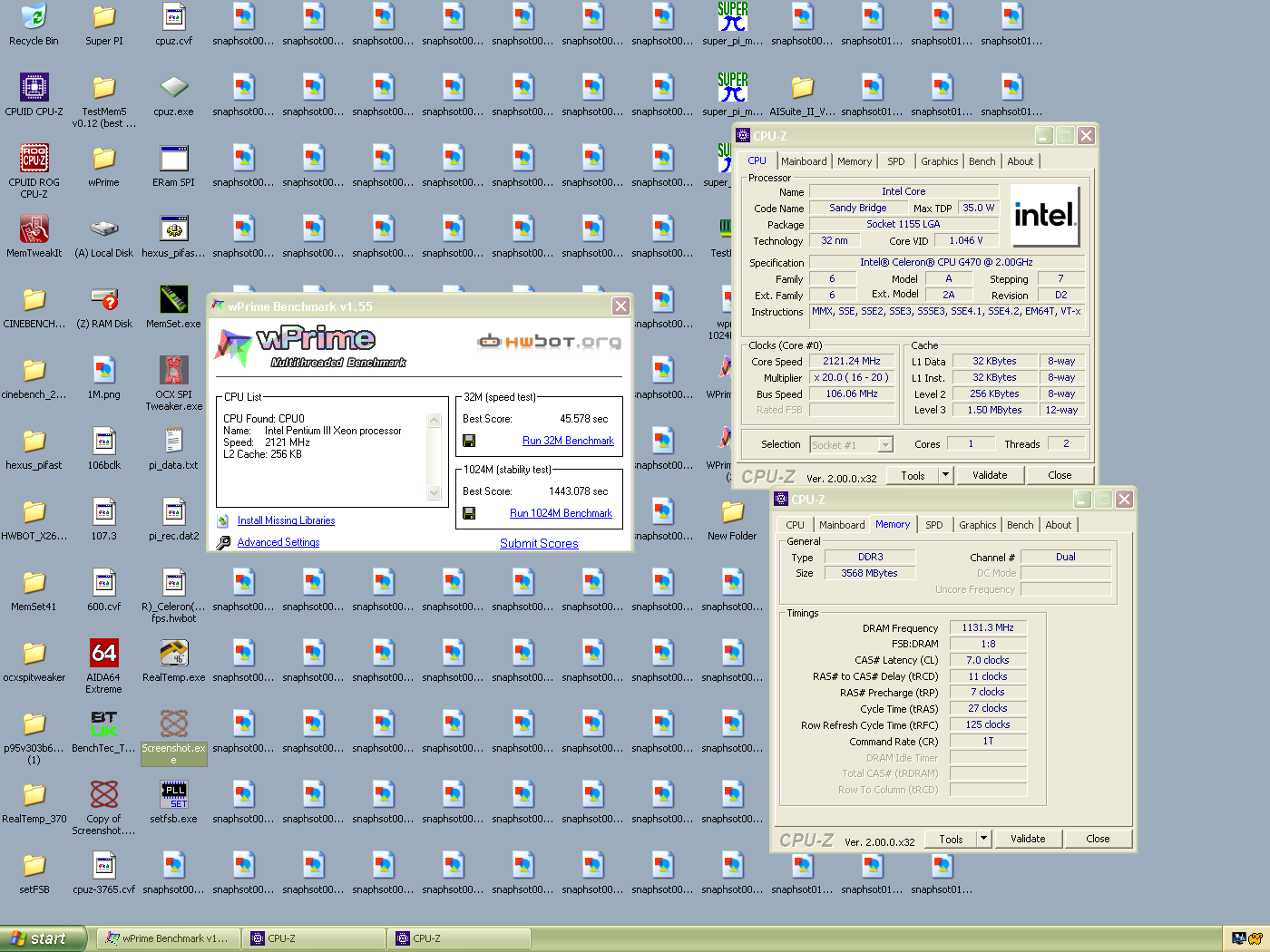
Task: Switch to wPrime Benchmark taskbar button
Action: pos(169,938)
